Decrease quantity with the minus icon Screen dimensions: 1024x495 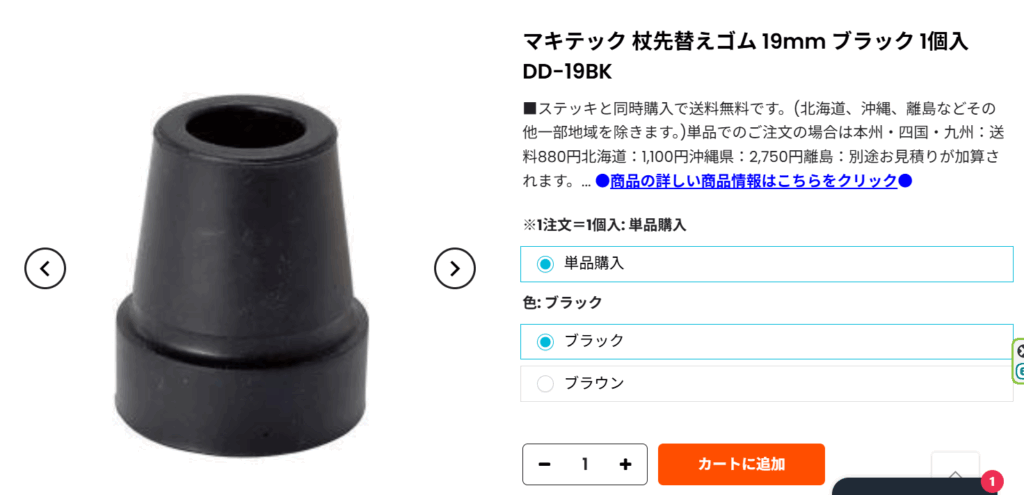[x=544, y=464]
